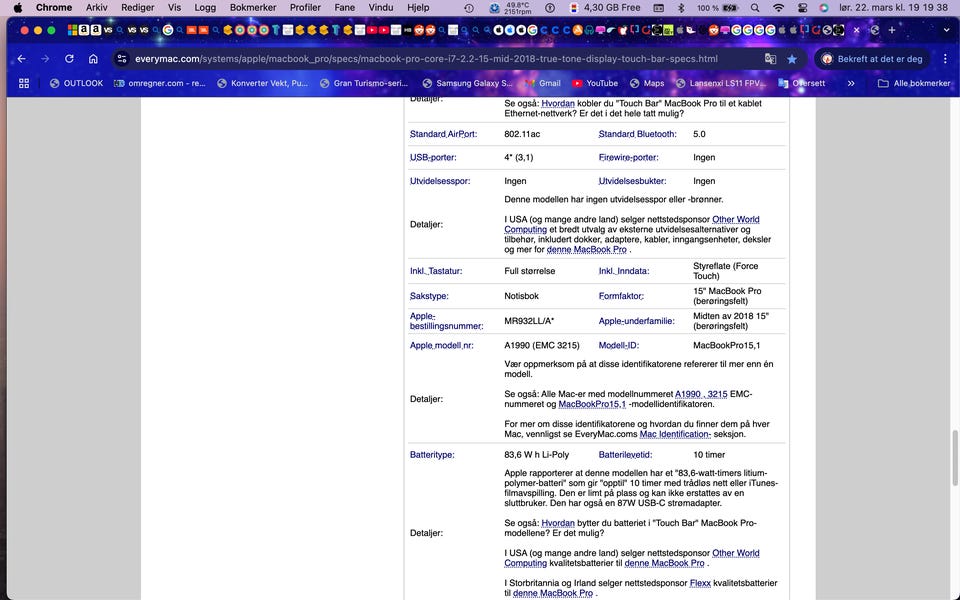Click the Bekreft at det er deg button
The height and width of the screenshot is (600, 960).
tap(872, 59)
